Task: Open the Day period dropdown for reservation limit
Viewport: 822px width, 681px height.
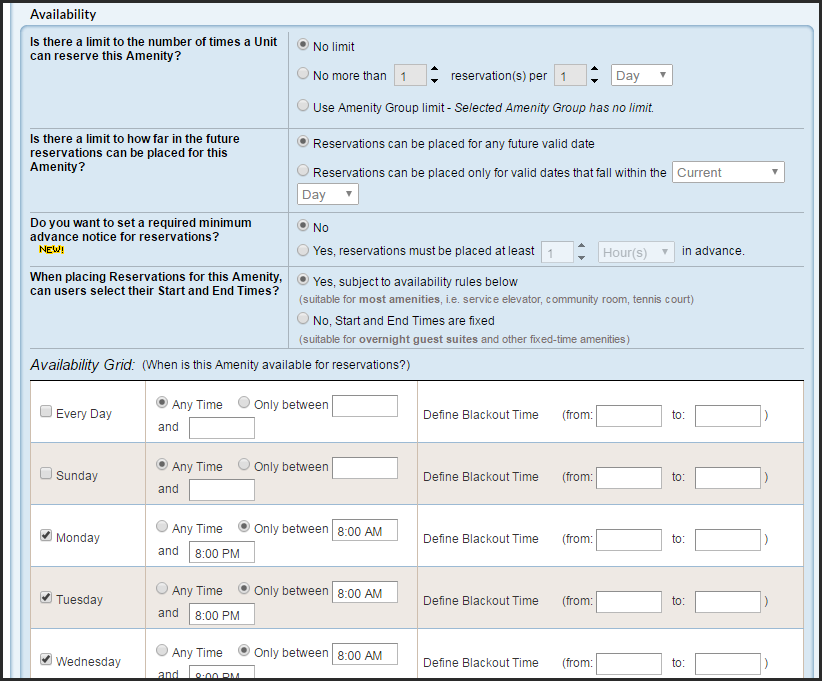Action: tap(642, 75)
